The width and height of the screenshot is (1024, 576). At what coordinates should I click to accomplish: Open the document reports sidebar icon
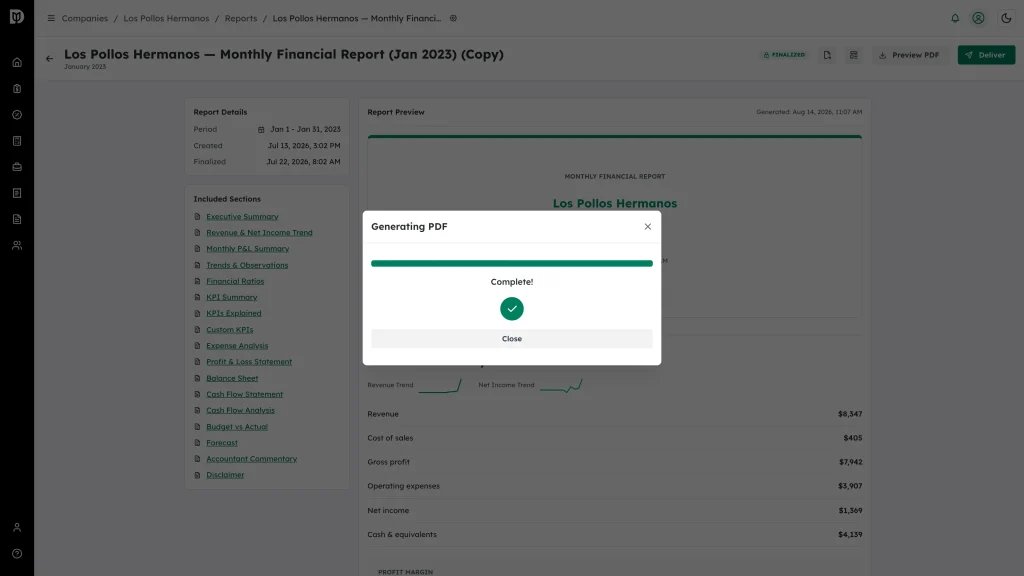[17, 219]
